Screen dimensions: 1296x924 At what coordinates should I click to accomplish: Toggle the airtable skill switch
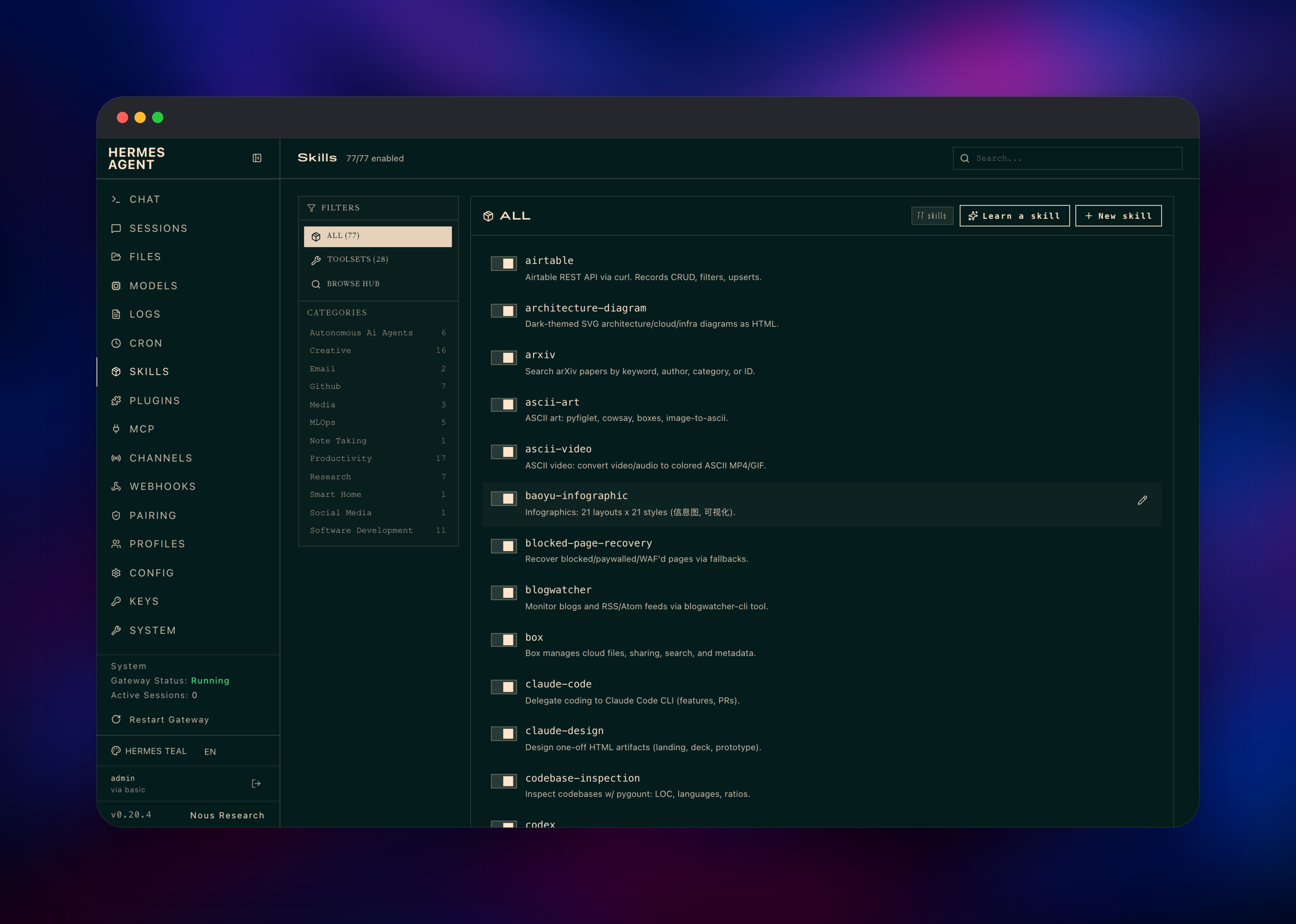pyautogui.click(x=504, y=263)
